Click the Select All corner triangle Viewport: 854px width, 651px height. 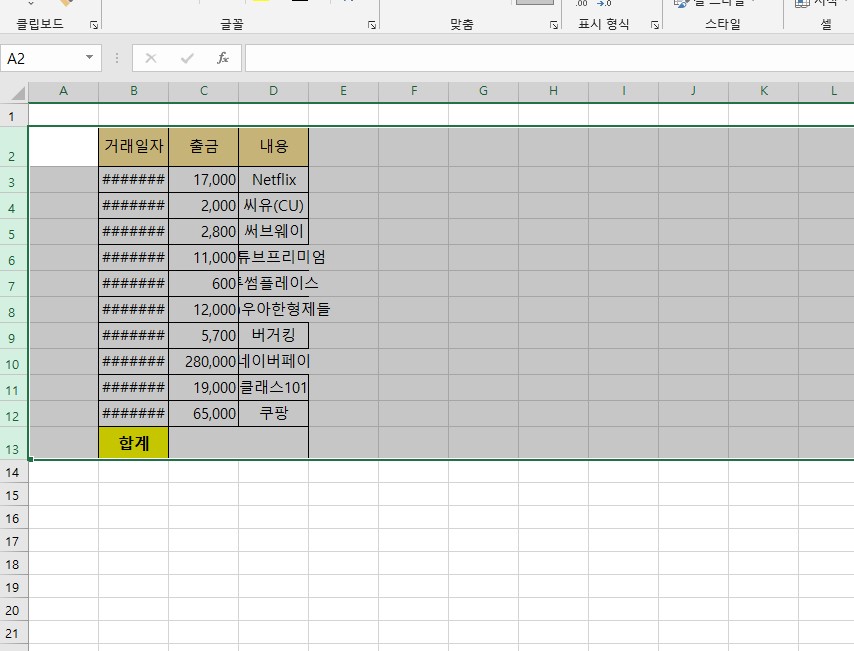(x=17, y=93)
